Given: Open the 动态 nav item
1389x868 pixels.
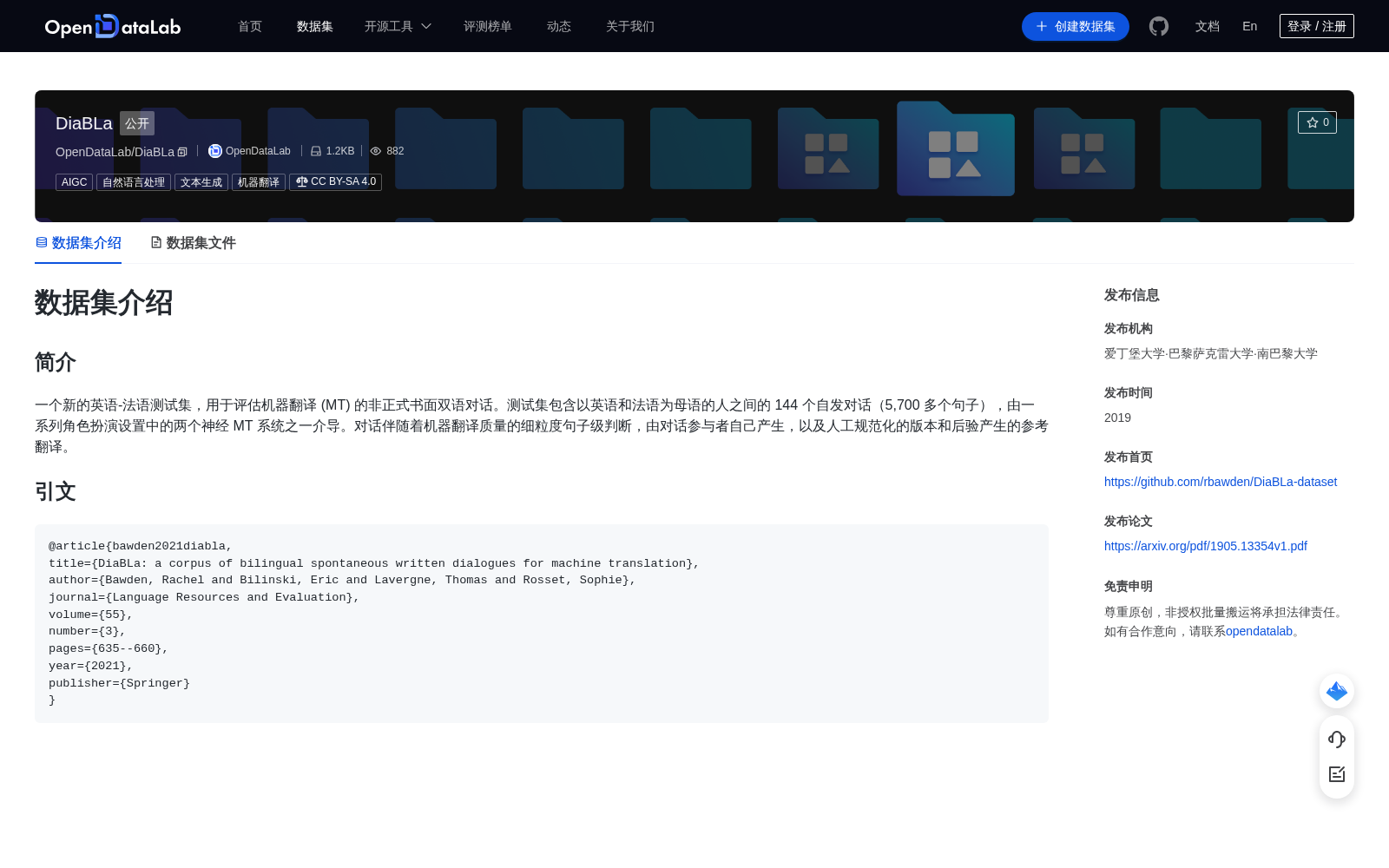Looking at the screenshot, I should click(x=559, y=26).
